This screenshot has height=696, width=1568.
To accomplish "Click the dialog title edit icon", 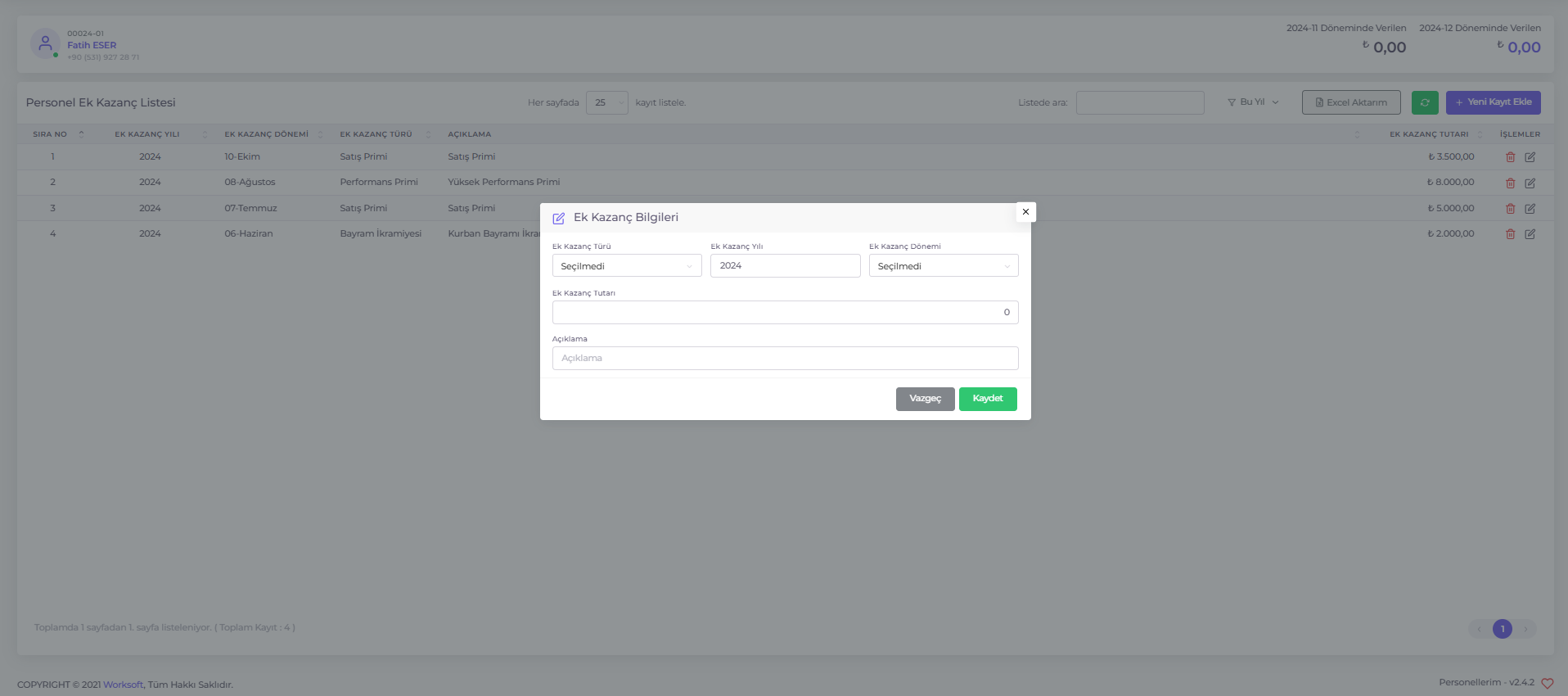I will (x=559, y=219).
